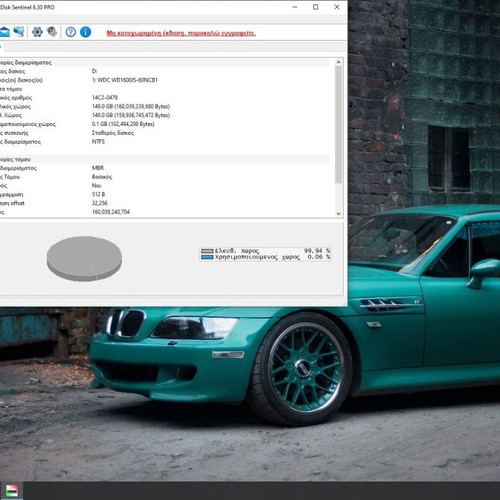The width and height of the screenshot is (500, 500).
Task: Open help with the question mark icon
Action: (x=70, y=32)
